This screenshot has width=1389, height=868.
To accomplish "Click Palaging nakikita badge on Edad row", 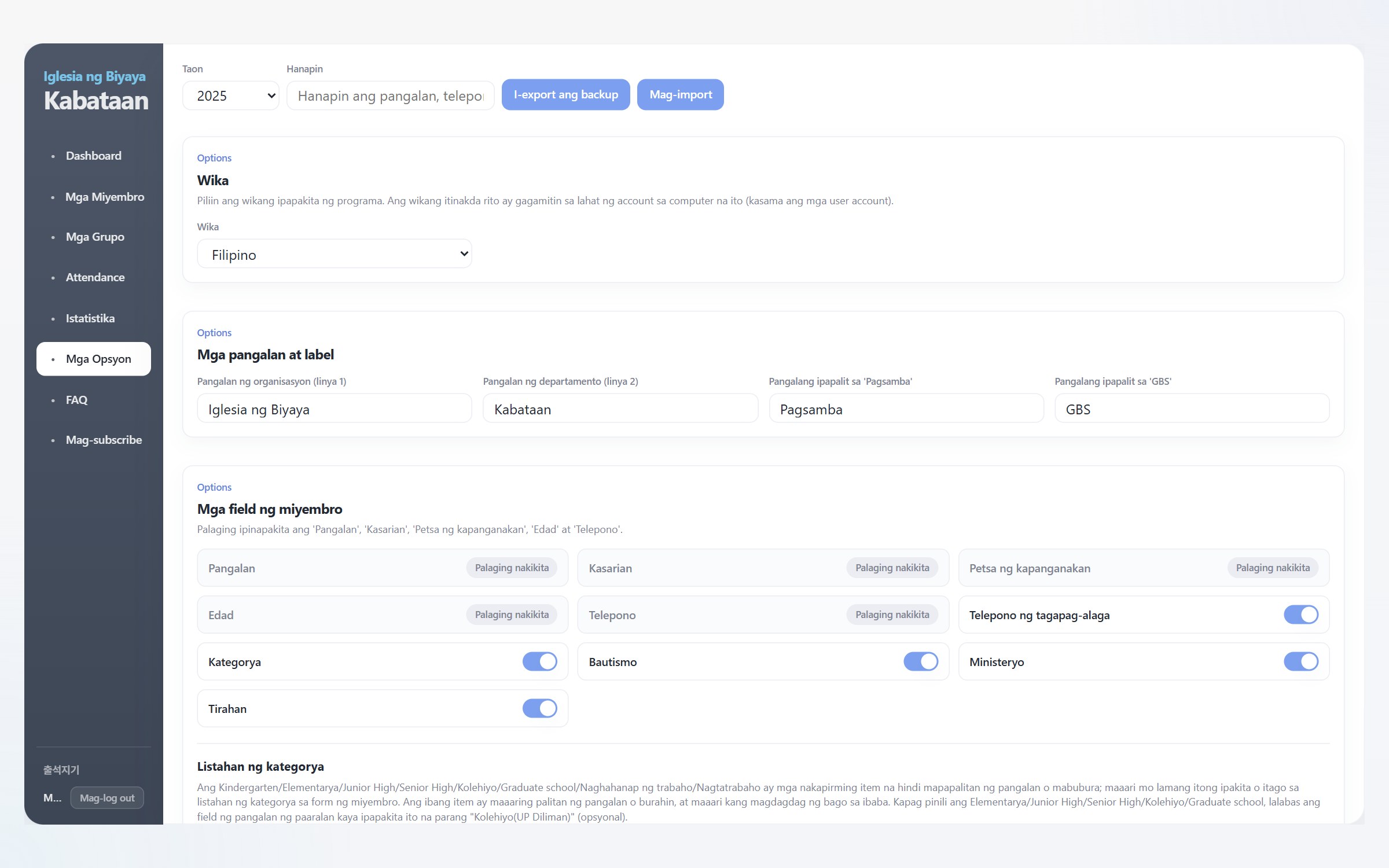I will 512,615.
